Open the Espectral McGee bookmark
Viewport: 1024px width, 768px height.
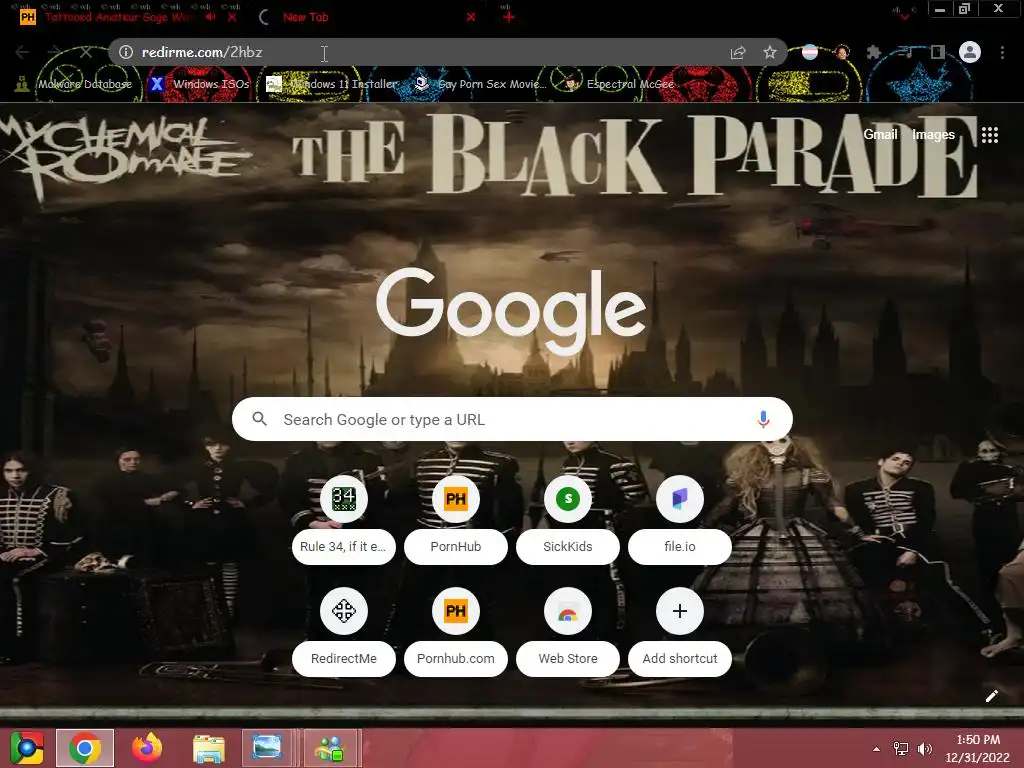[619, 84]
